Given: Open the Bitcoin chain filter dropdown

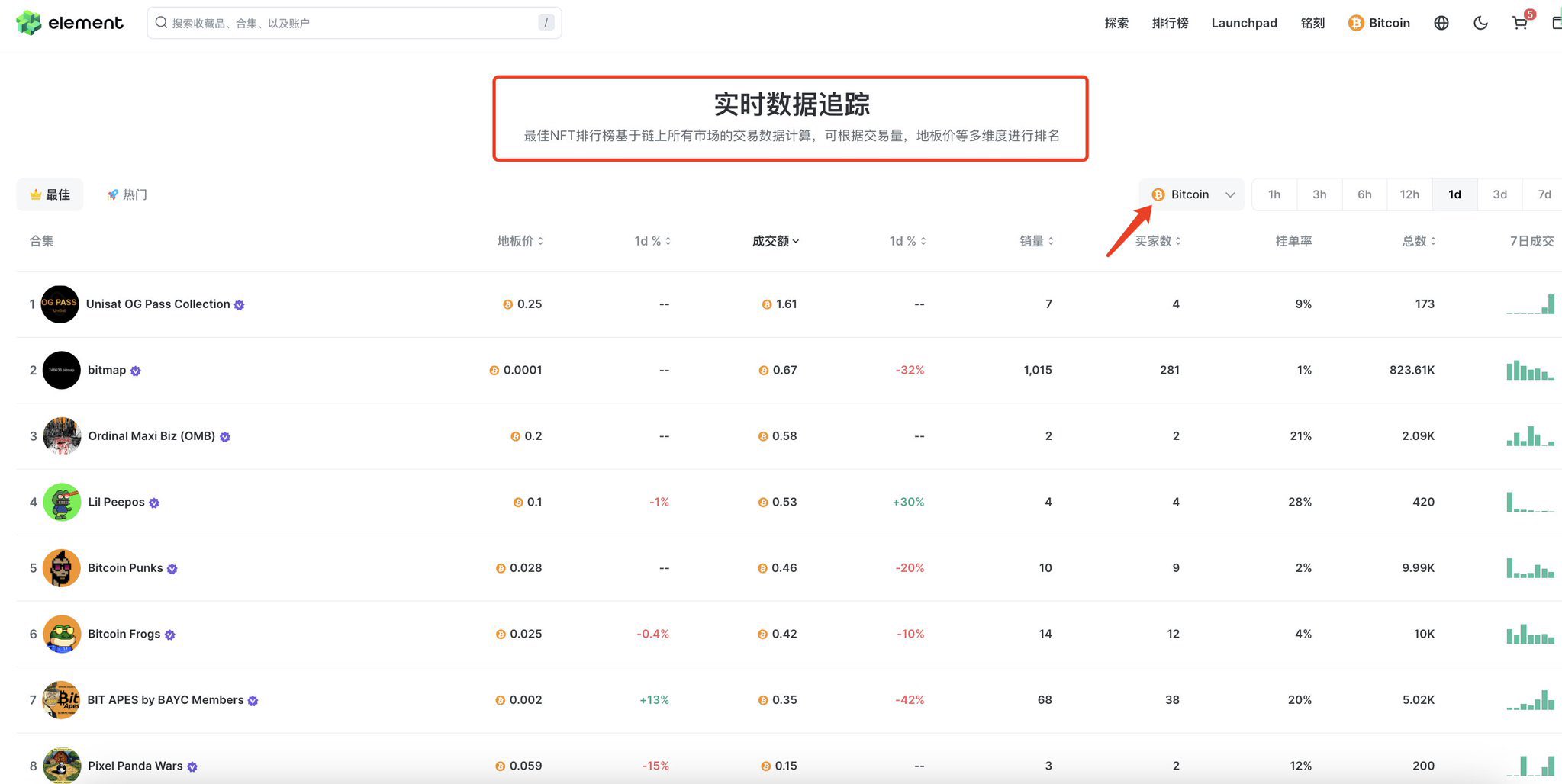Looking at the screenshot, I should (x=1192, y=194).
